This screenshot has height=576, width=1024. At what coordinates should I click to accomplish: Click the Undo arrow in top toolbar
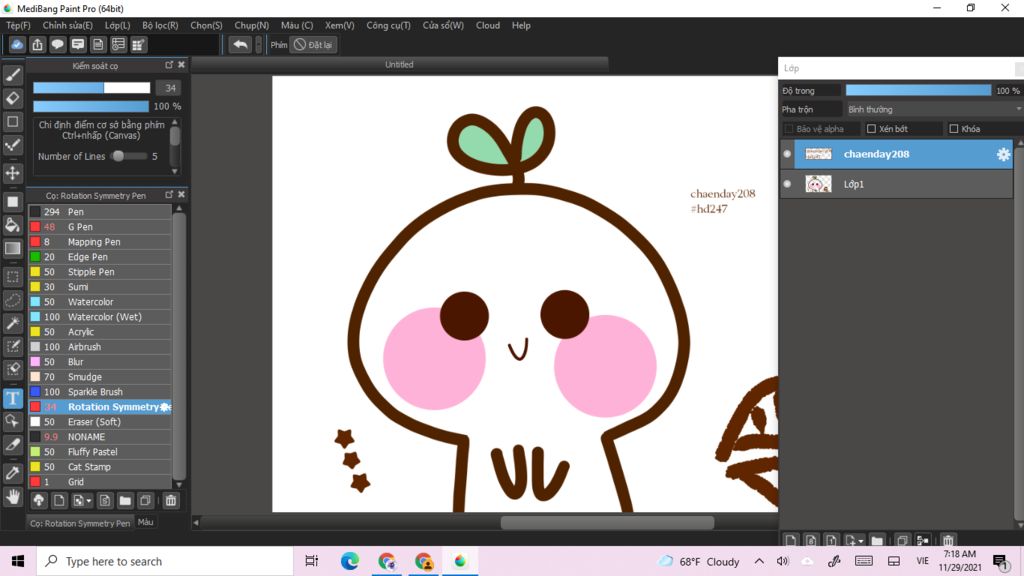(x=240, y=45)
